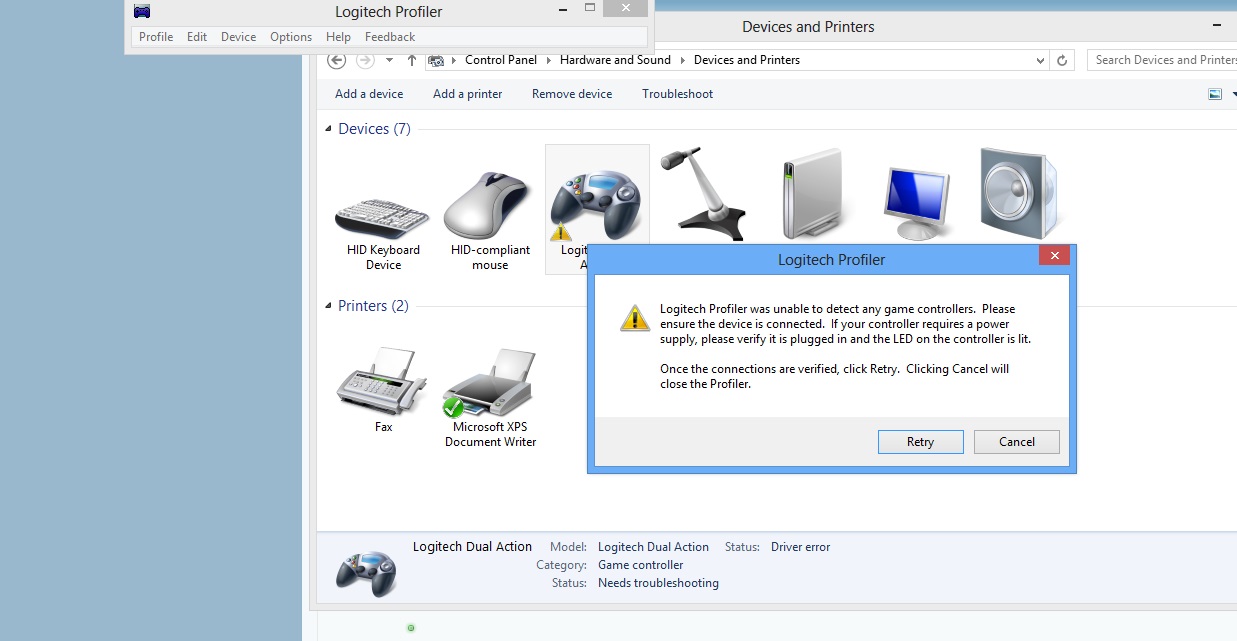
Task: Expand the Control Panel breadcrumb arrow
Action: click(548, 60)
